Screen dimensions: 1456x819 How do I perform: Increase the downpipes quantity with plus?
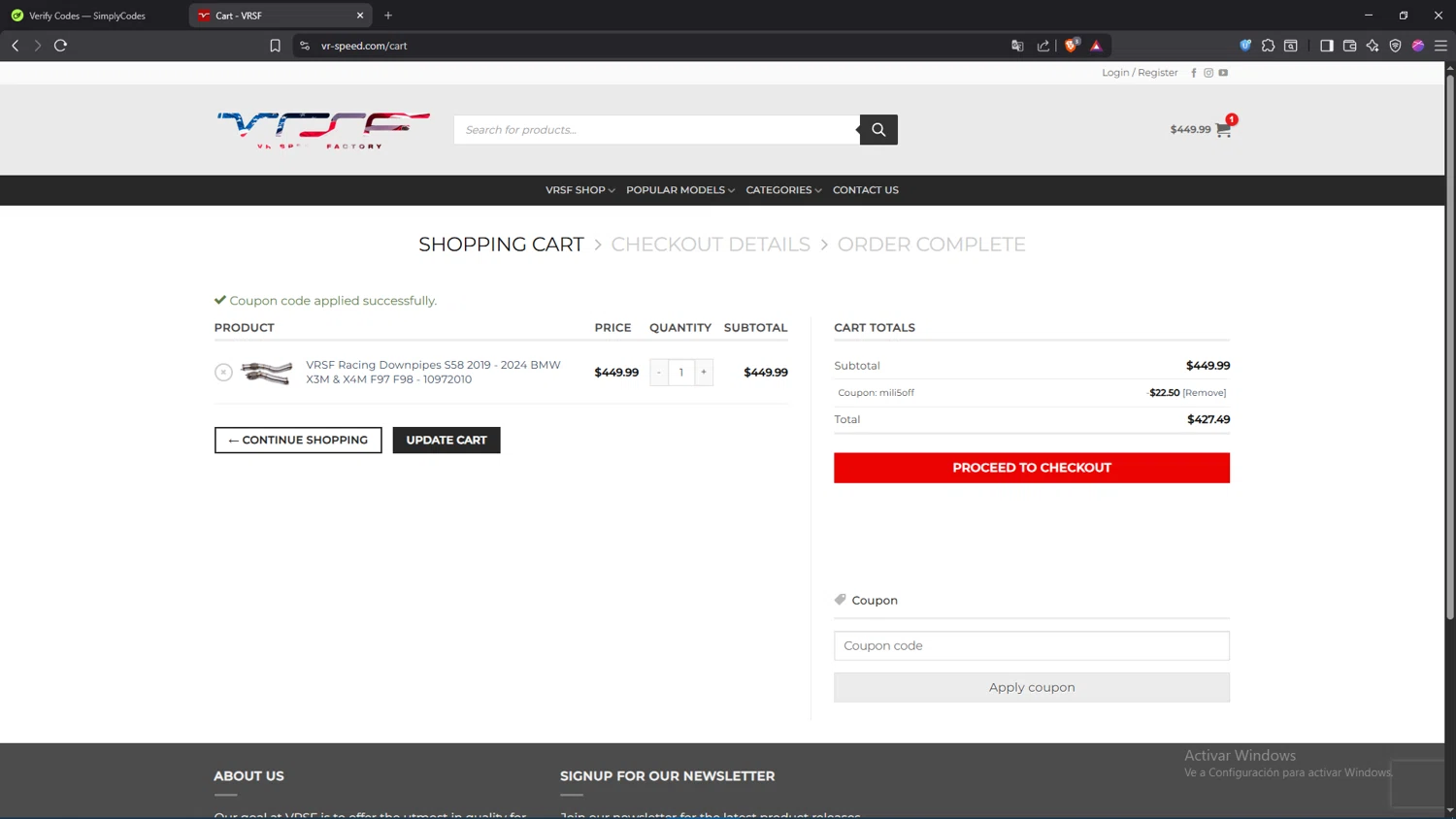704,373
